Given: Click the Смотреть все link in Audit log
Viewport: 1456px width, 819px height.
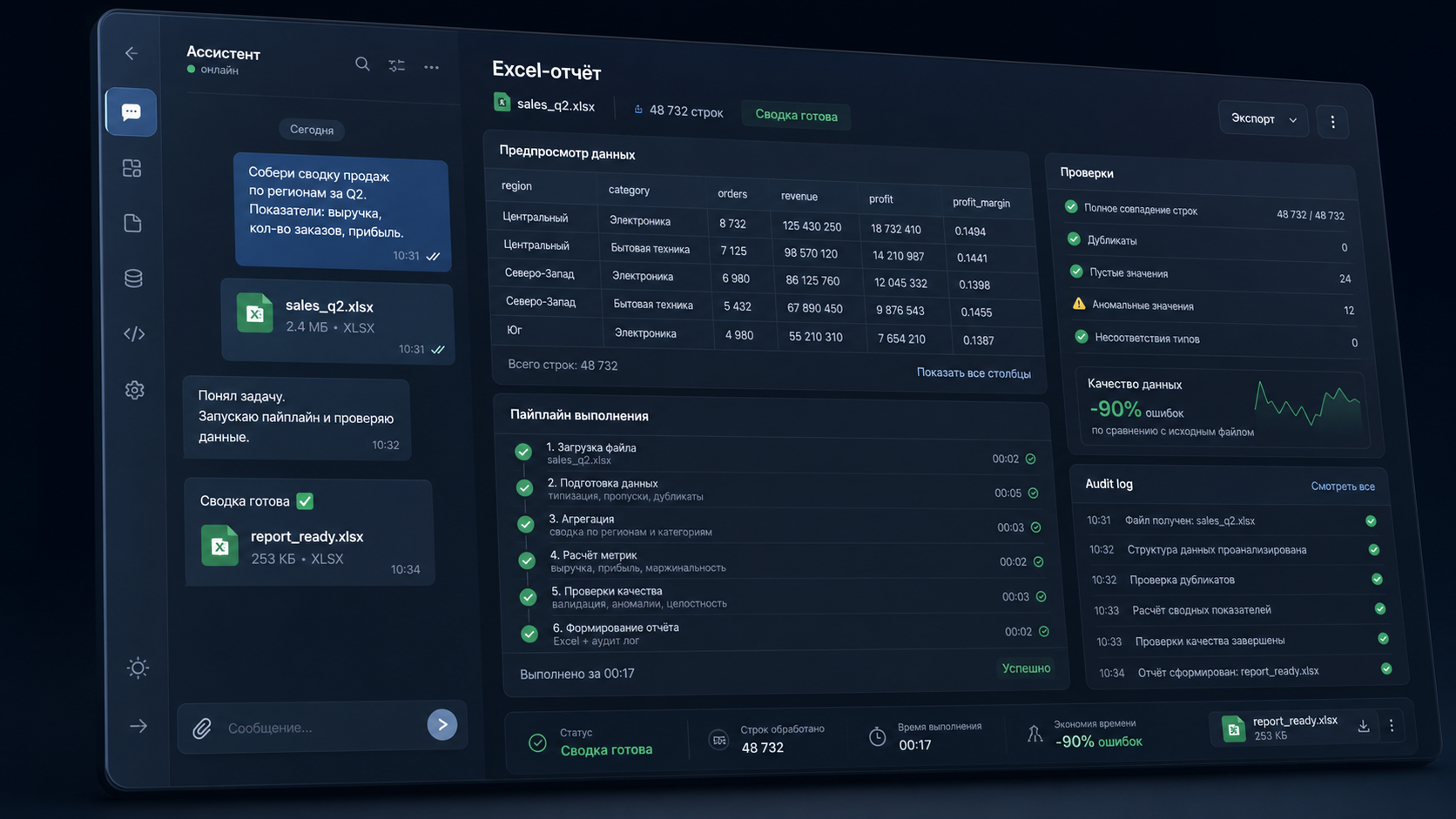Looking at the screenshot, I should [1343, 487].
